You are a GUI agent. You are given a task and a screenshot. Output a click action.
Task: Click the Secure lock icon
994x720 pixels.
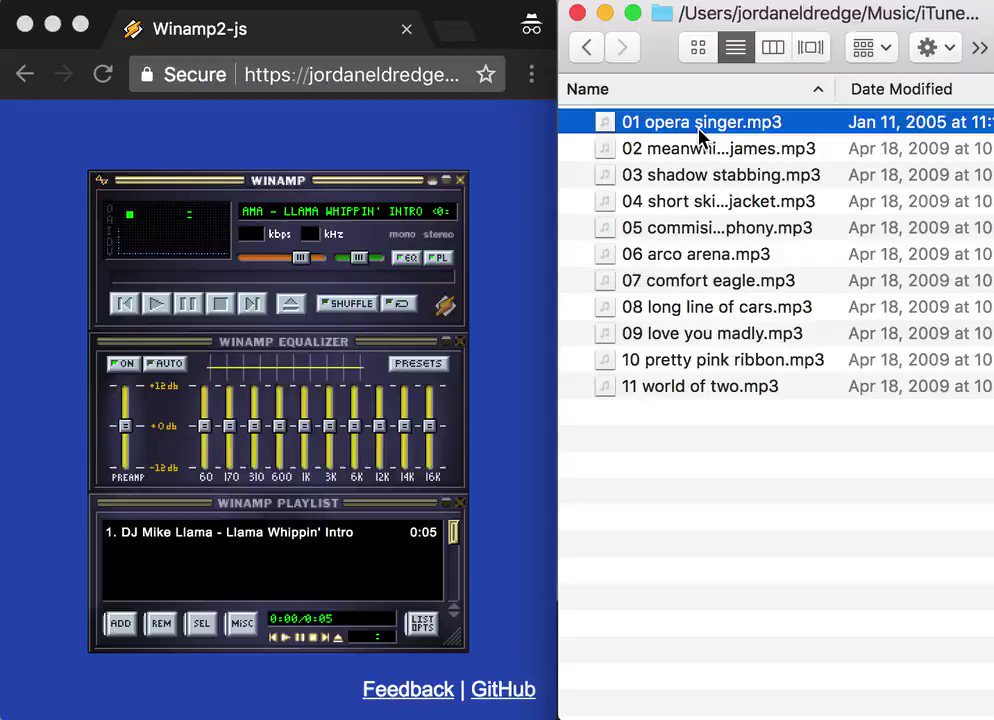pyautogui.click(x=146, y=74)
